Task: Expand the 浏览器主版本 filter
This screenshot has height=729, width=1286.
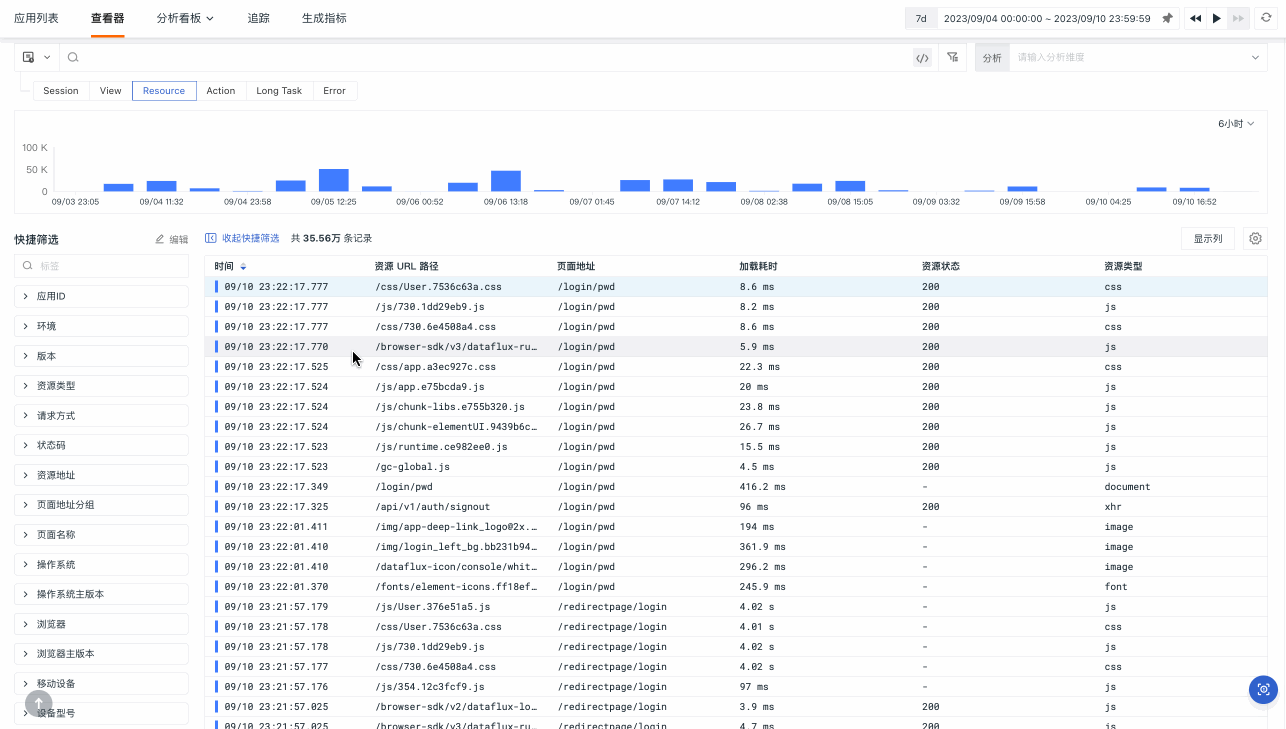Action: point(101,654)
